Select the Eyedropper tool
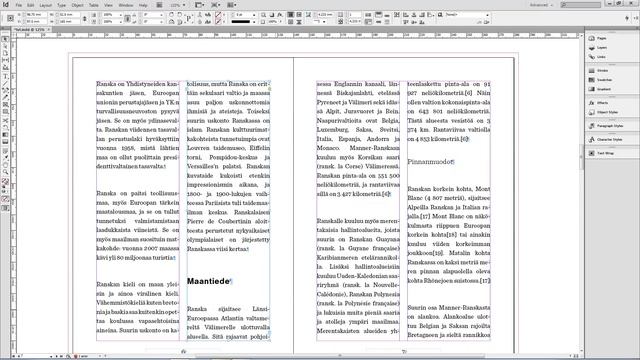The width and height of the screenshot is (640, 360). (x=5, y=158)
